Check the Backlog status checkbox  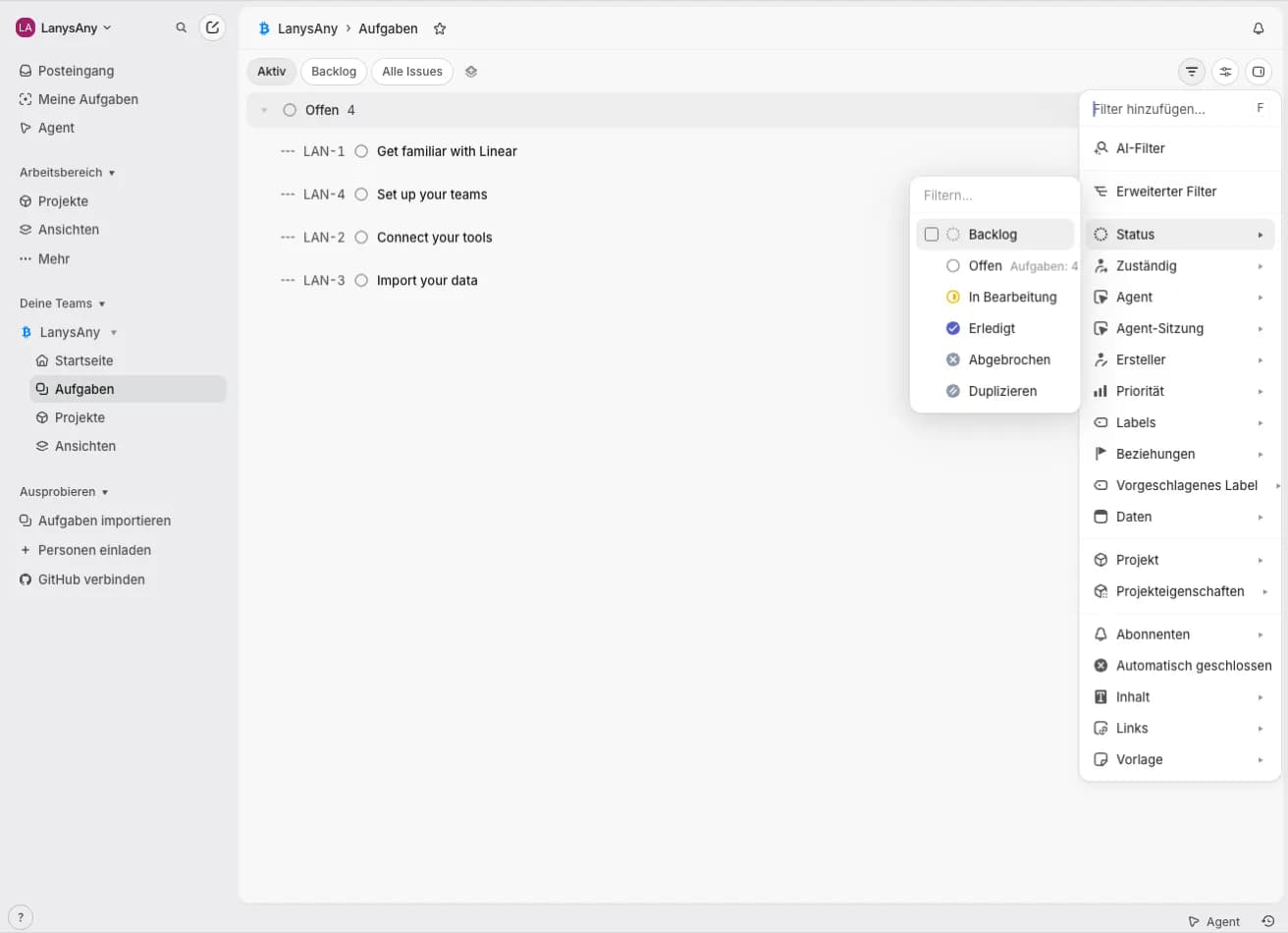point(932,235)
